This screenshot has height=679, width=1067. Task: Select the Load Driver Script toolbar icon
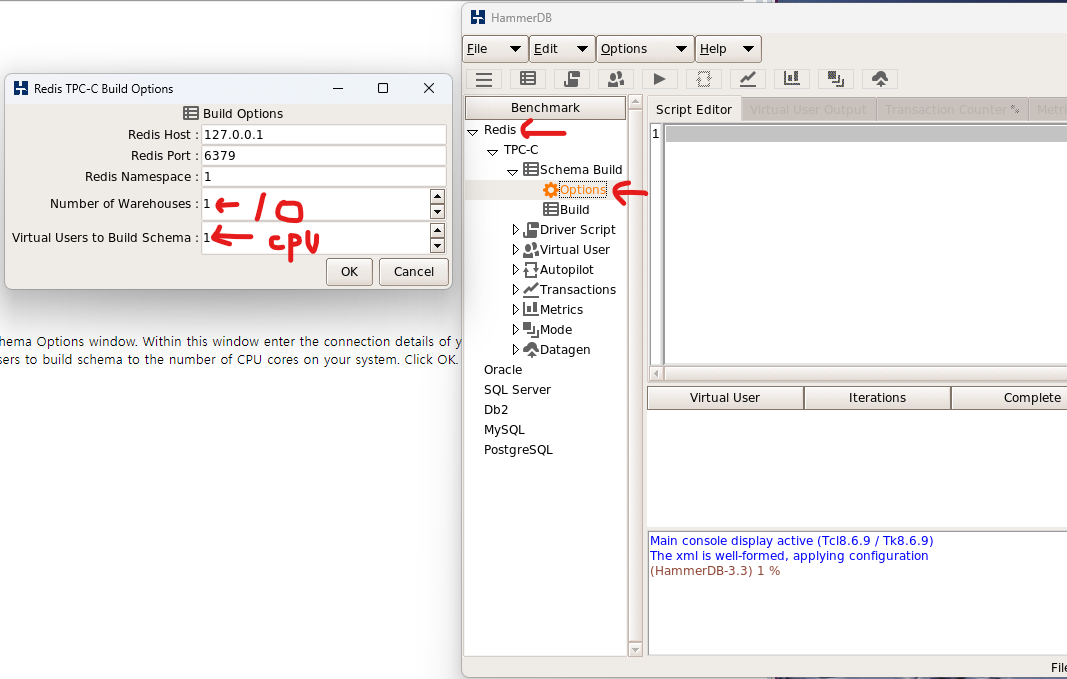pyautogui.click(x=570, y=78)
